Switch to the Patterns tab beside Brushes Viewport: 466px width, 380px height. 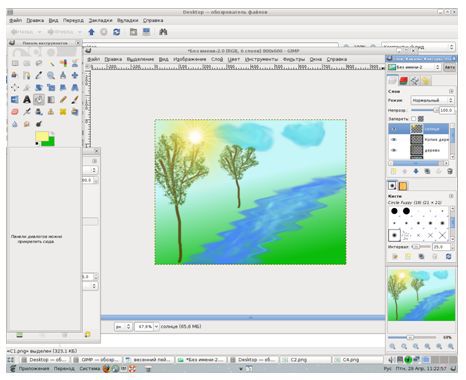pos(403,186)
